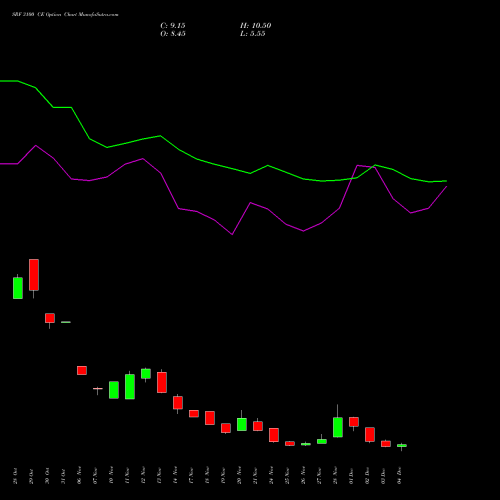Click the chart title text at top left
Image resolution: width=500 pixels, height=500 pixels.
[x=65, y=15]
